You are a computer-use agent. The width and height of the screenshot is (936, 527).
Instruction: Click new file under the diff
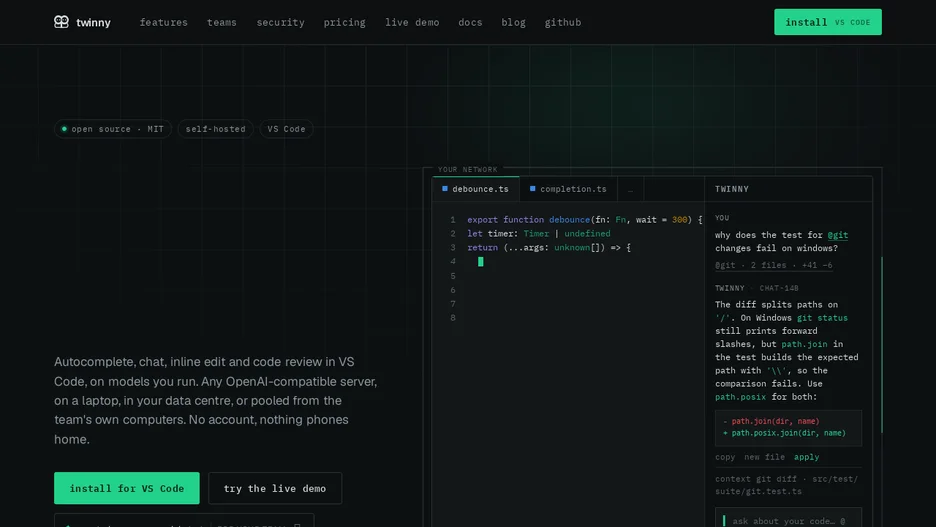click(x=764, y=457)
